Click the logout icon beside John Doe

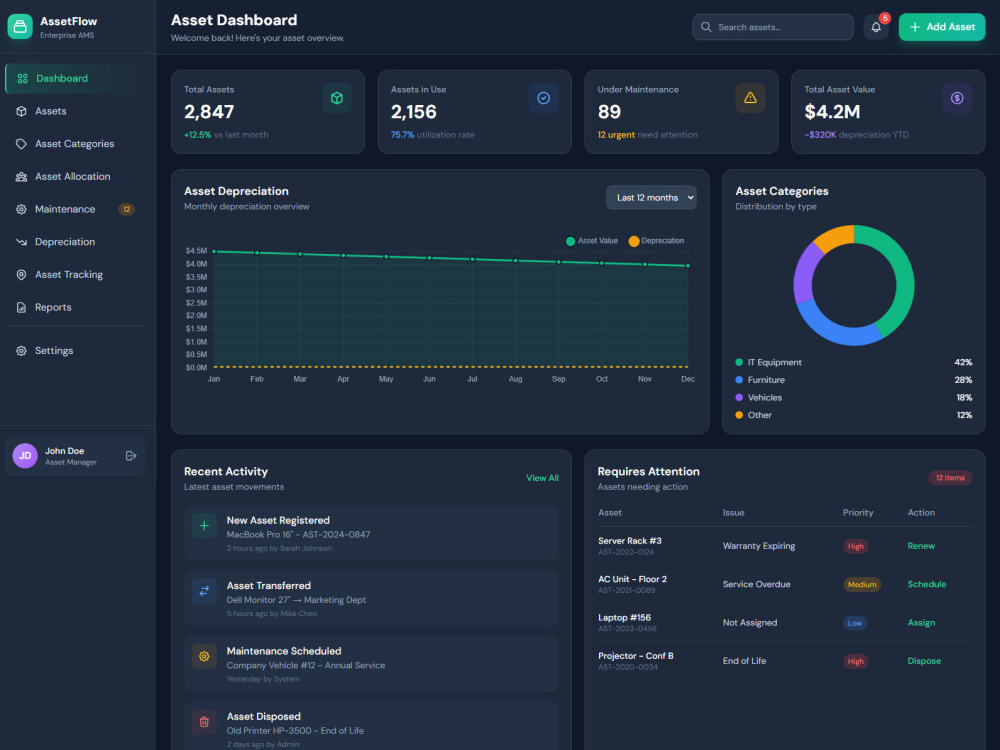(131, 455)
